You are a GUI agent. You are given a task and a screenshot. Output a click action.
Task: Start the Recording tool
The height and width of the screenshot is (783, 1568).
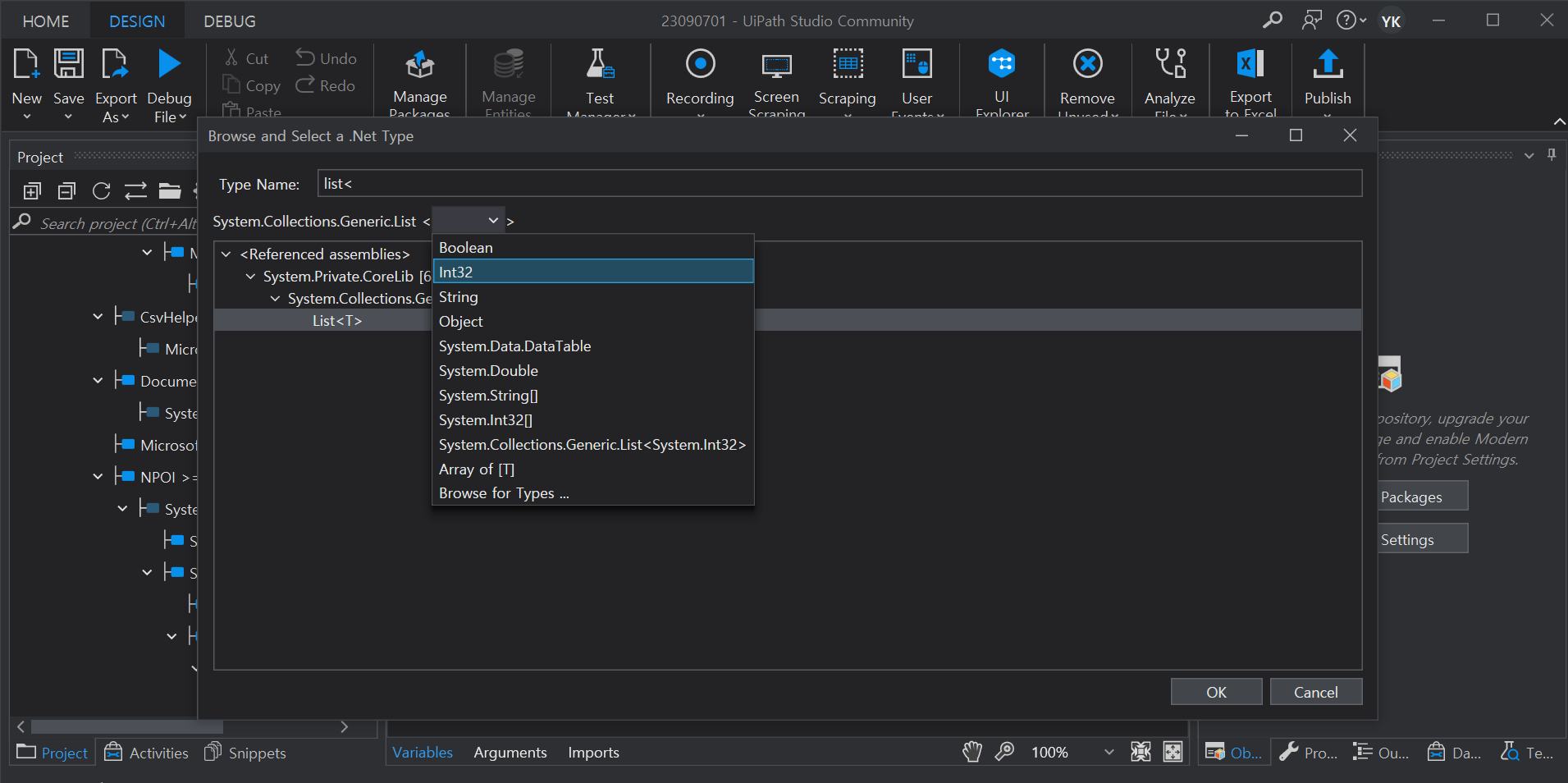(700, 82)
